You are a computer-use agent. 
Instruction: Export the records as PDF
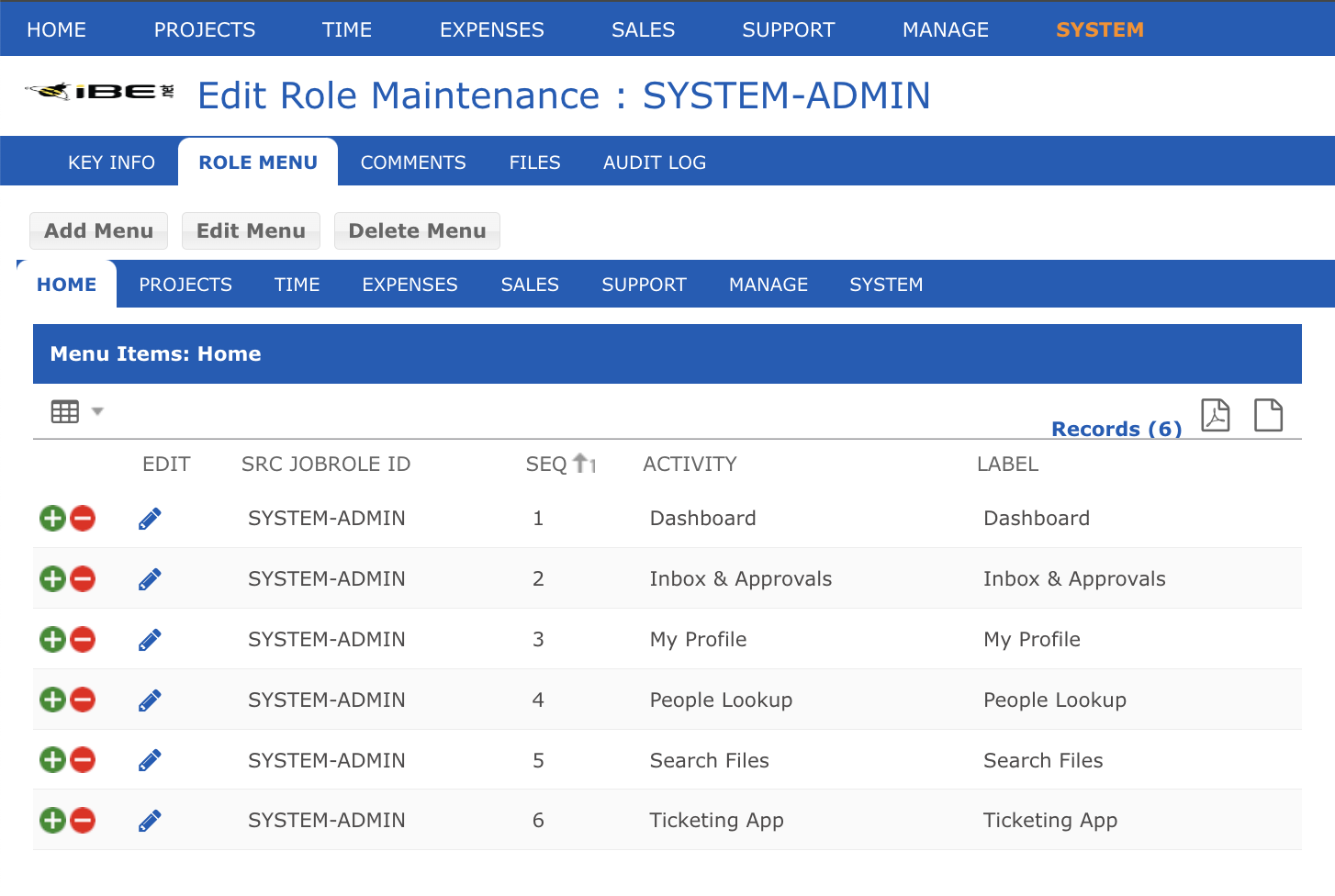[x=1216, y=415]
